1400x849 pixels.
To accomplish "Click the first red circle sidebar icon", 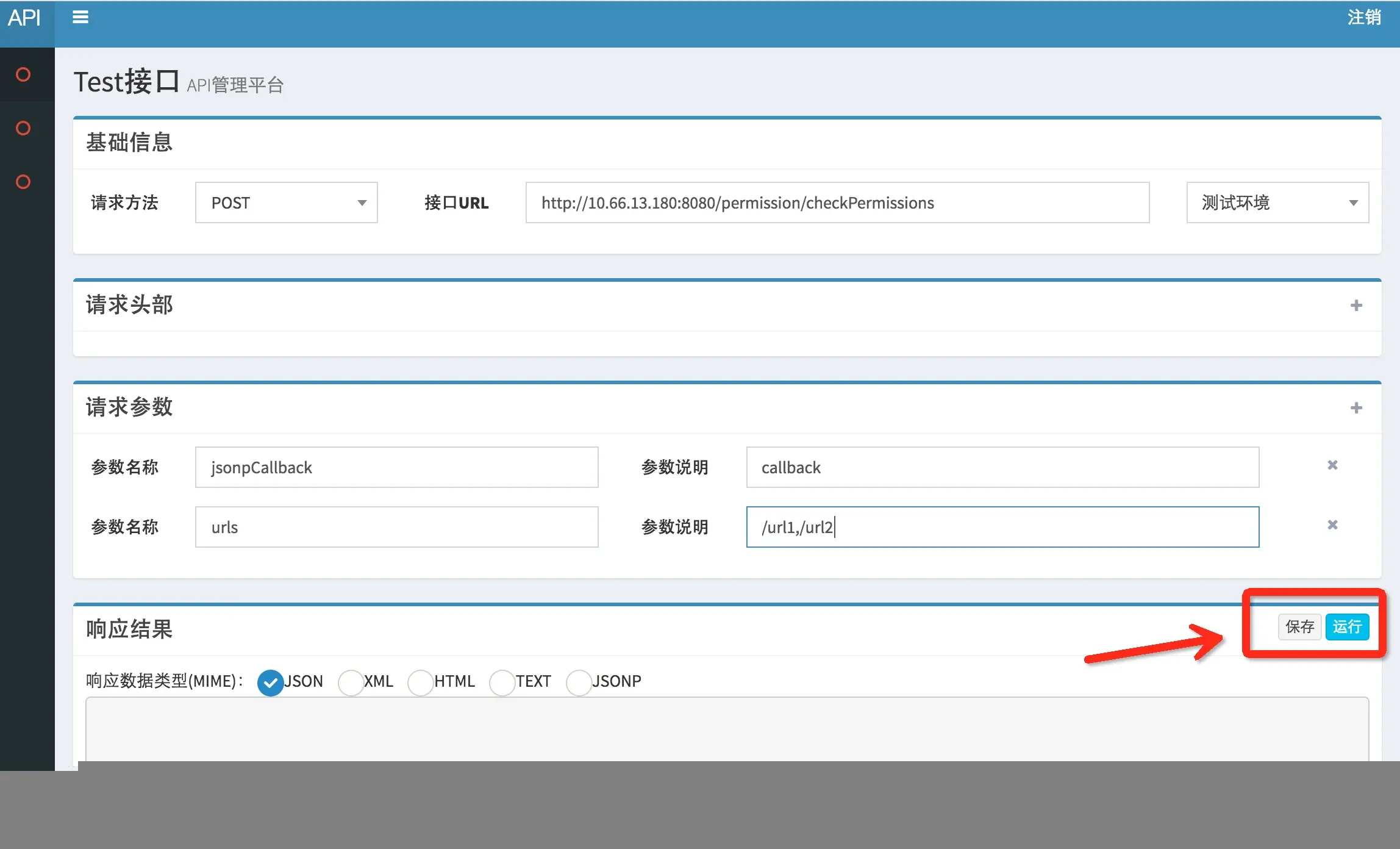I will 23,74.
